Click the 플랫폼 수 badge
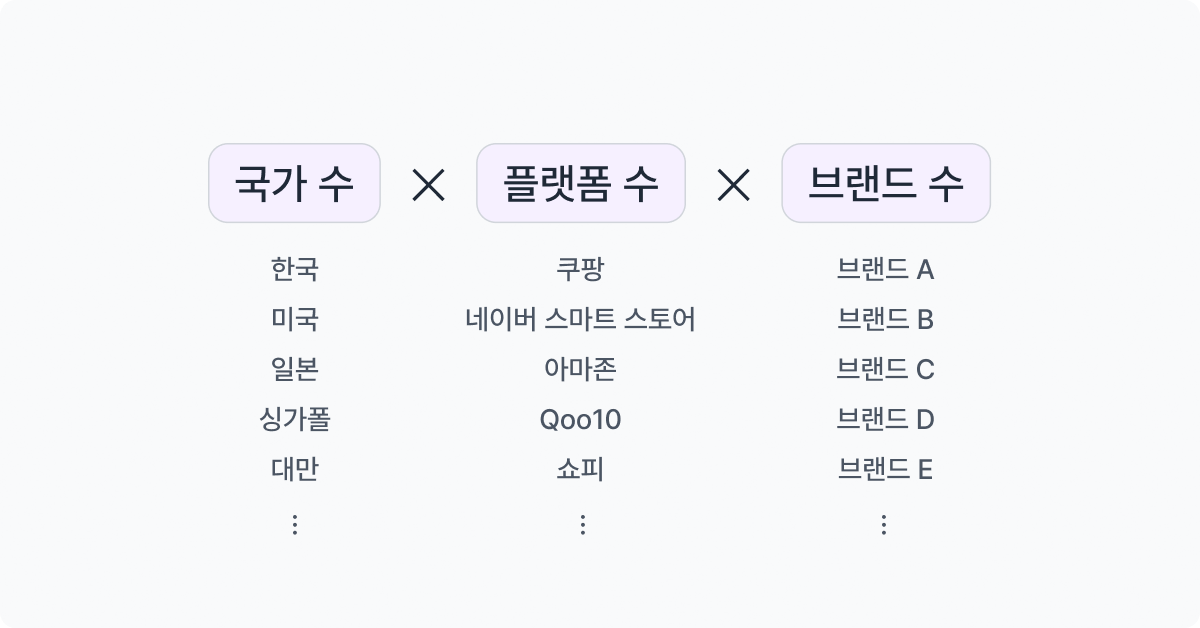The height and width of the screenshot is (628, 1200). pyautogui.click(x=581, y=183)
